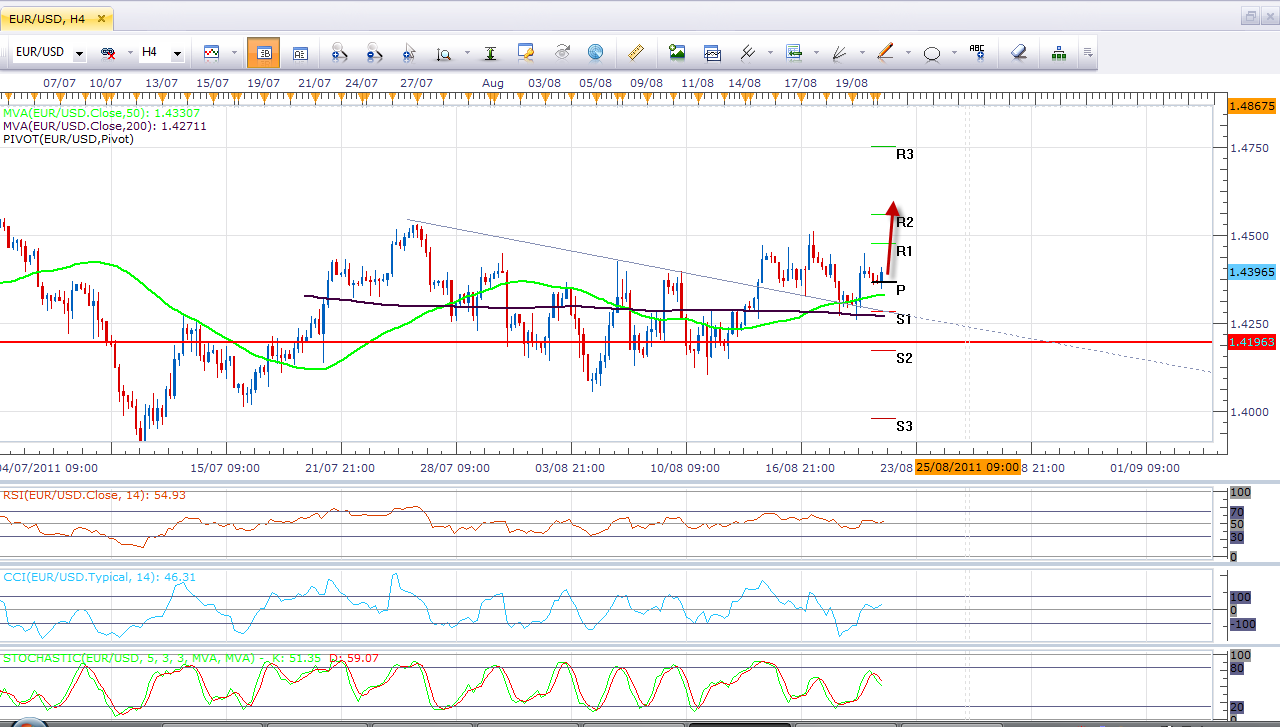Click the MVA 50 indicator label
The image size is (1280, 727).
tap(101, 113)
